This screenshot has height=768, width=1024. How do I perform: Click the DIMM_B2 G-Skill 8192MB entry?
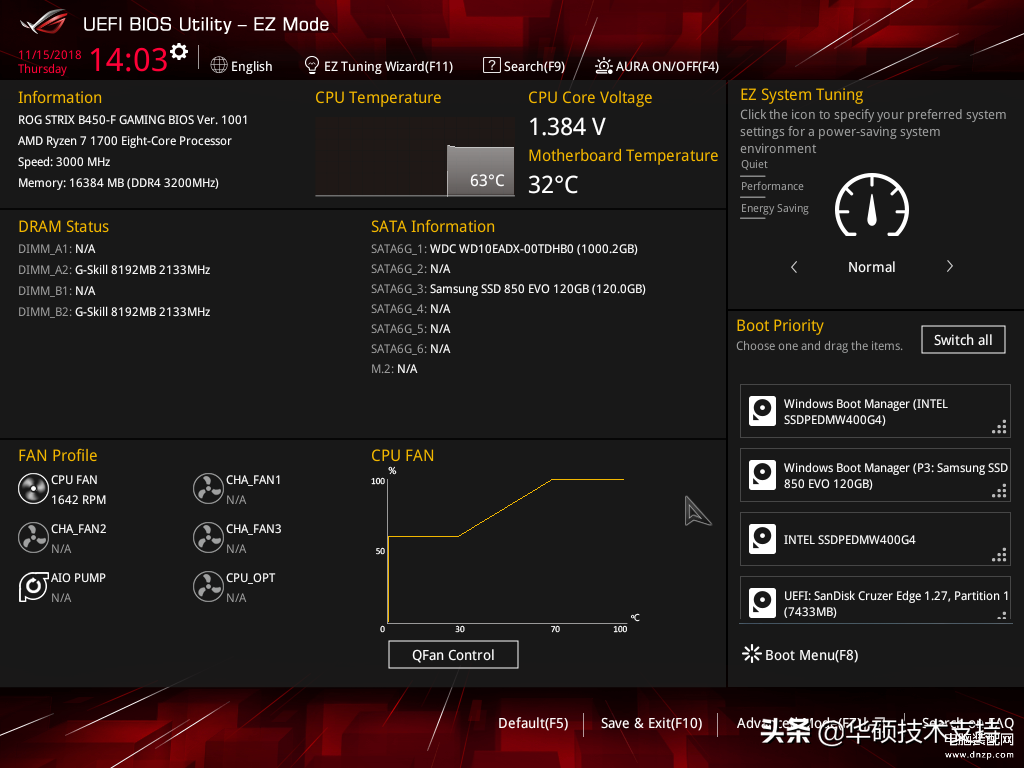[x=114, y=312]
